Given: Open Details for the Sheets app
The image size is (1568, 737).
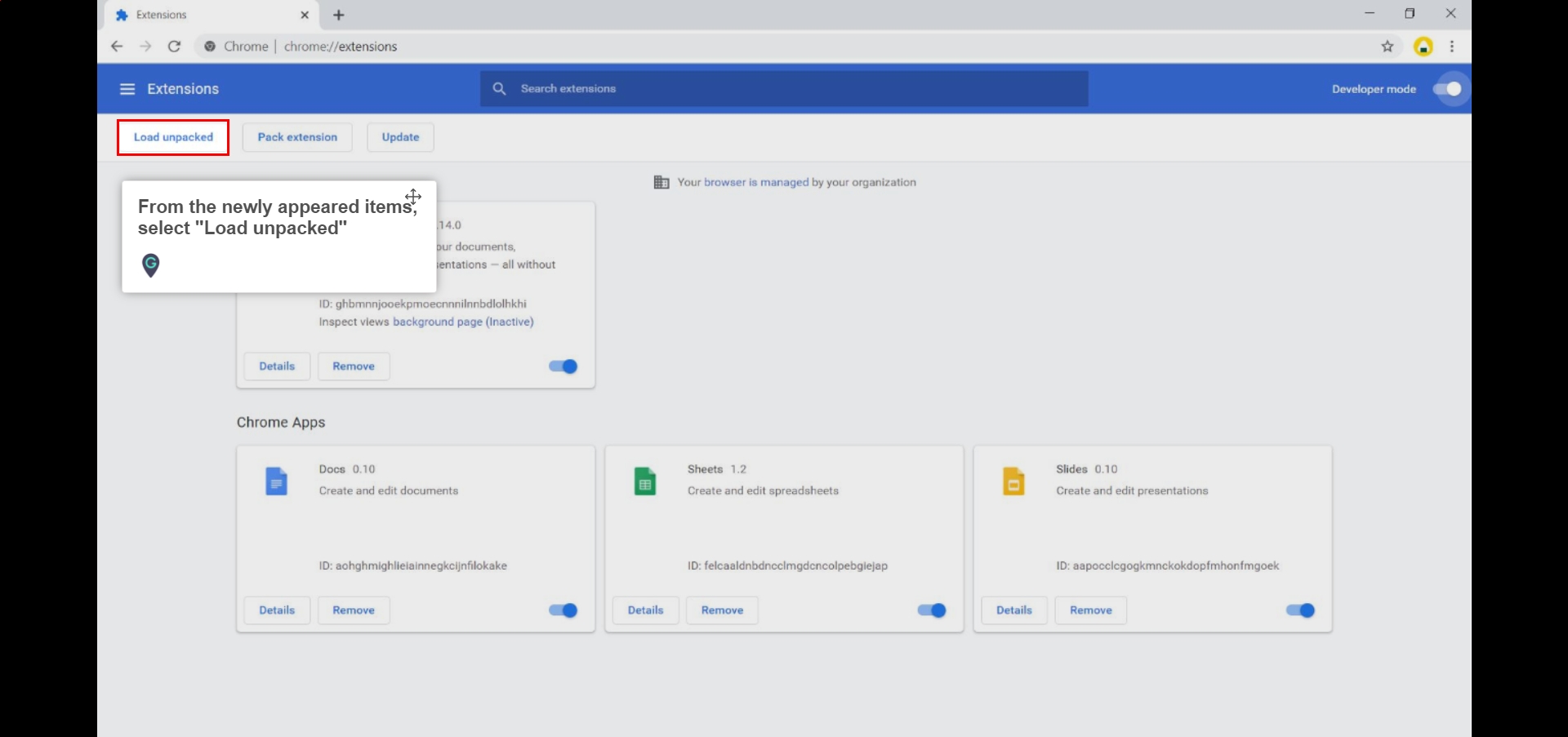Looking at the screenshot, I should (x=645, y=610).
